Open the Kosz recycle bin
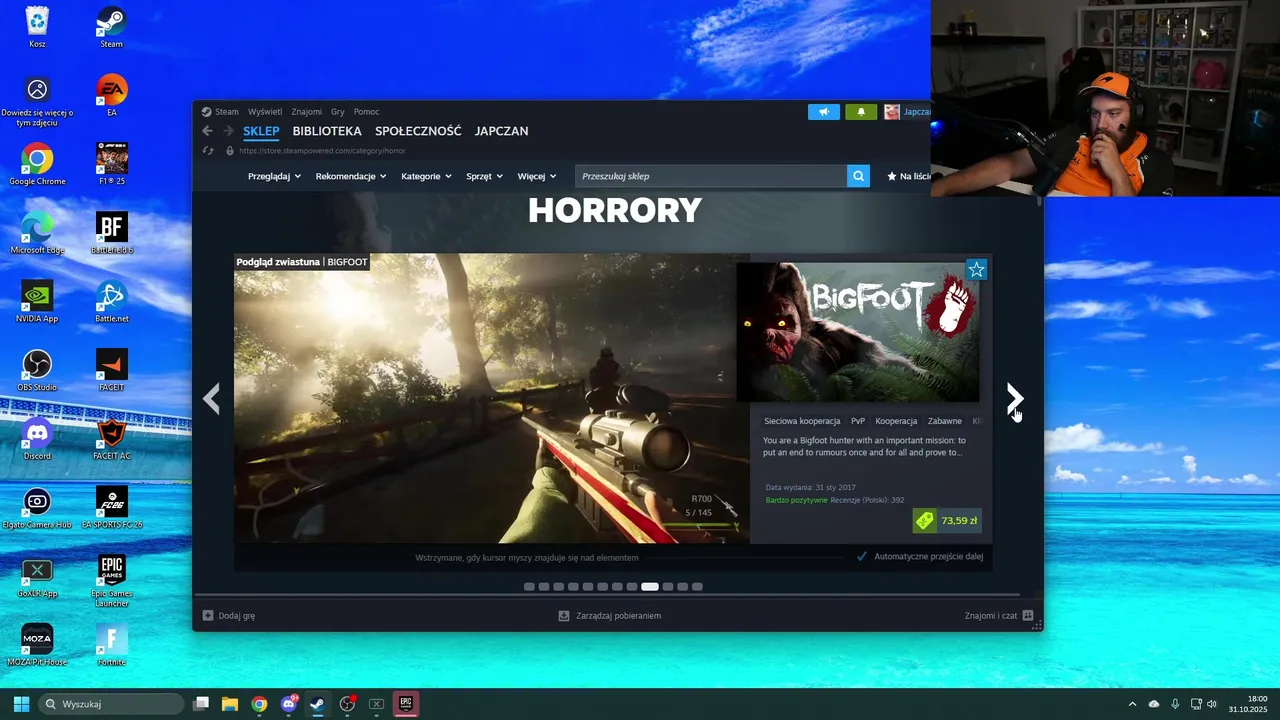This screenshot has width=1280, height=720. tap(37, 27)
